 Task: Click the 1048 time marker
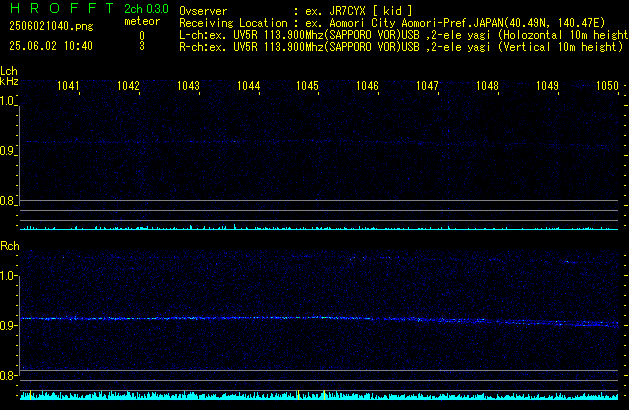click(487, 86)
